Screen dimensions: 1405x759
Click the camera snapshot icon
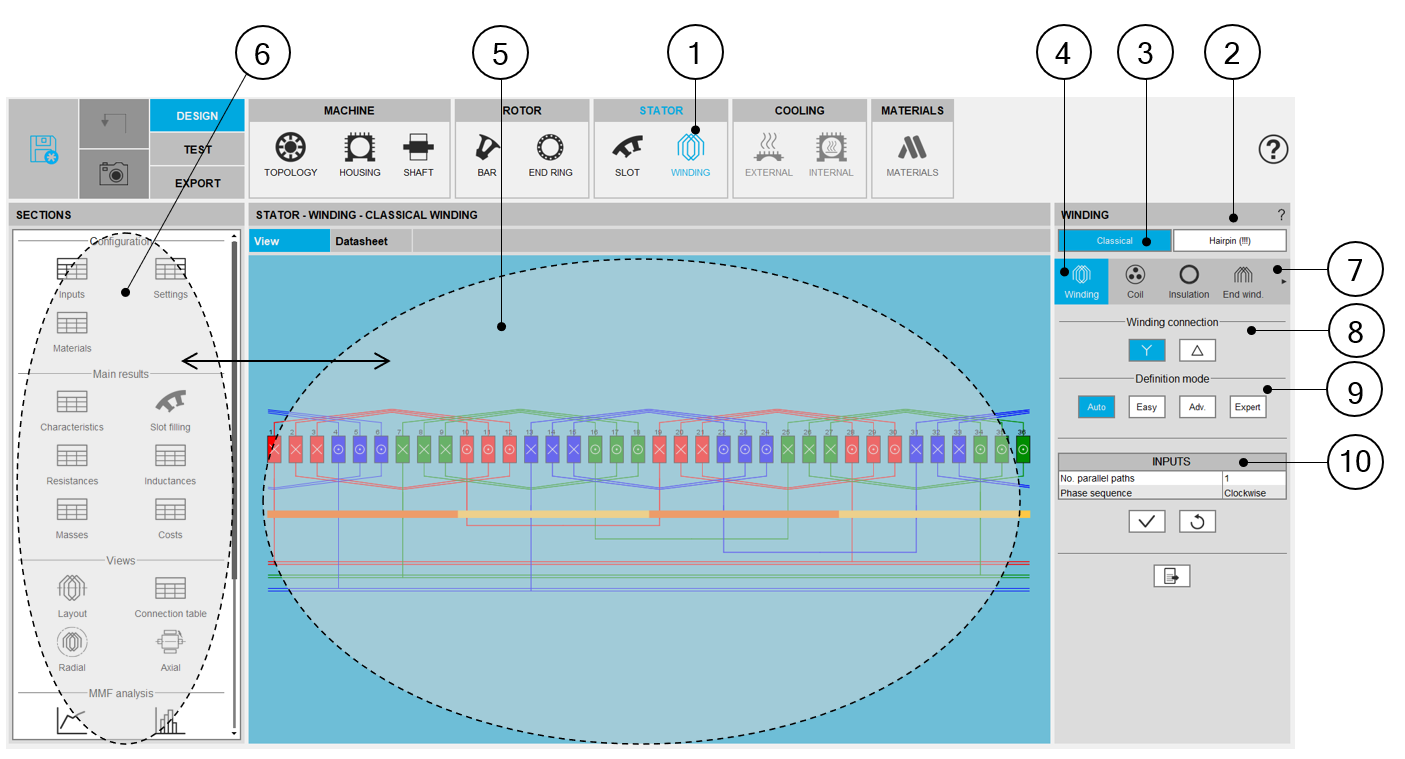click(114, 174)
